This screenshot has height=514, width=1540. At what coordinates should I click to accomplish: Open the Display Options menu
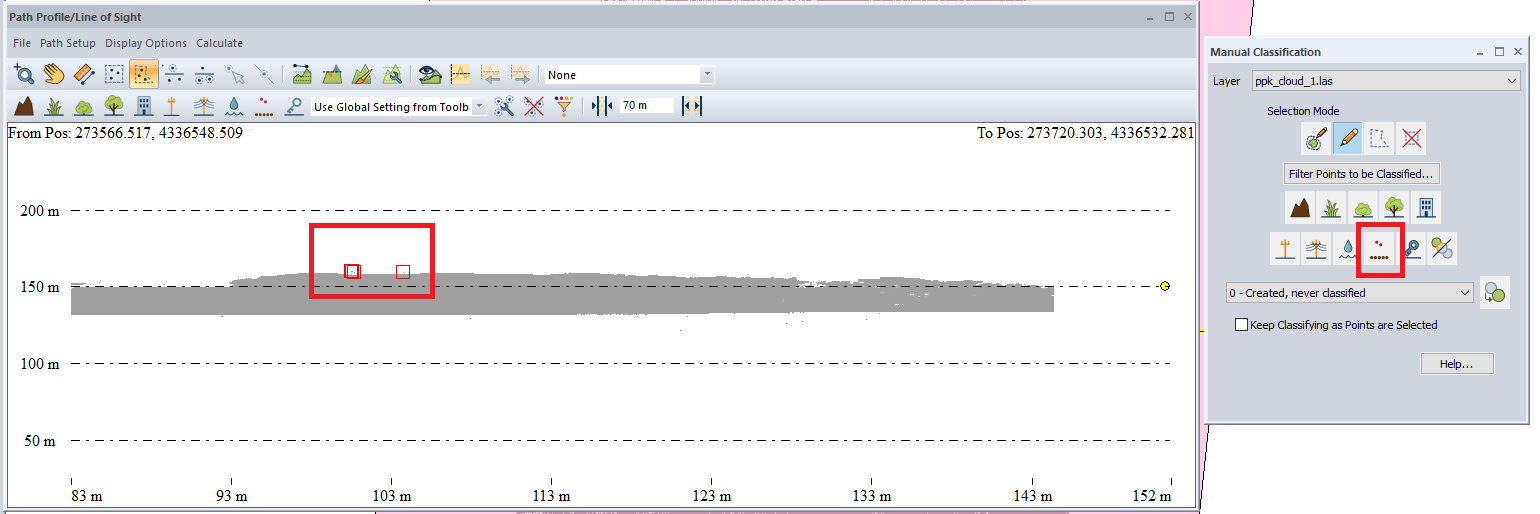coord(146,43)
